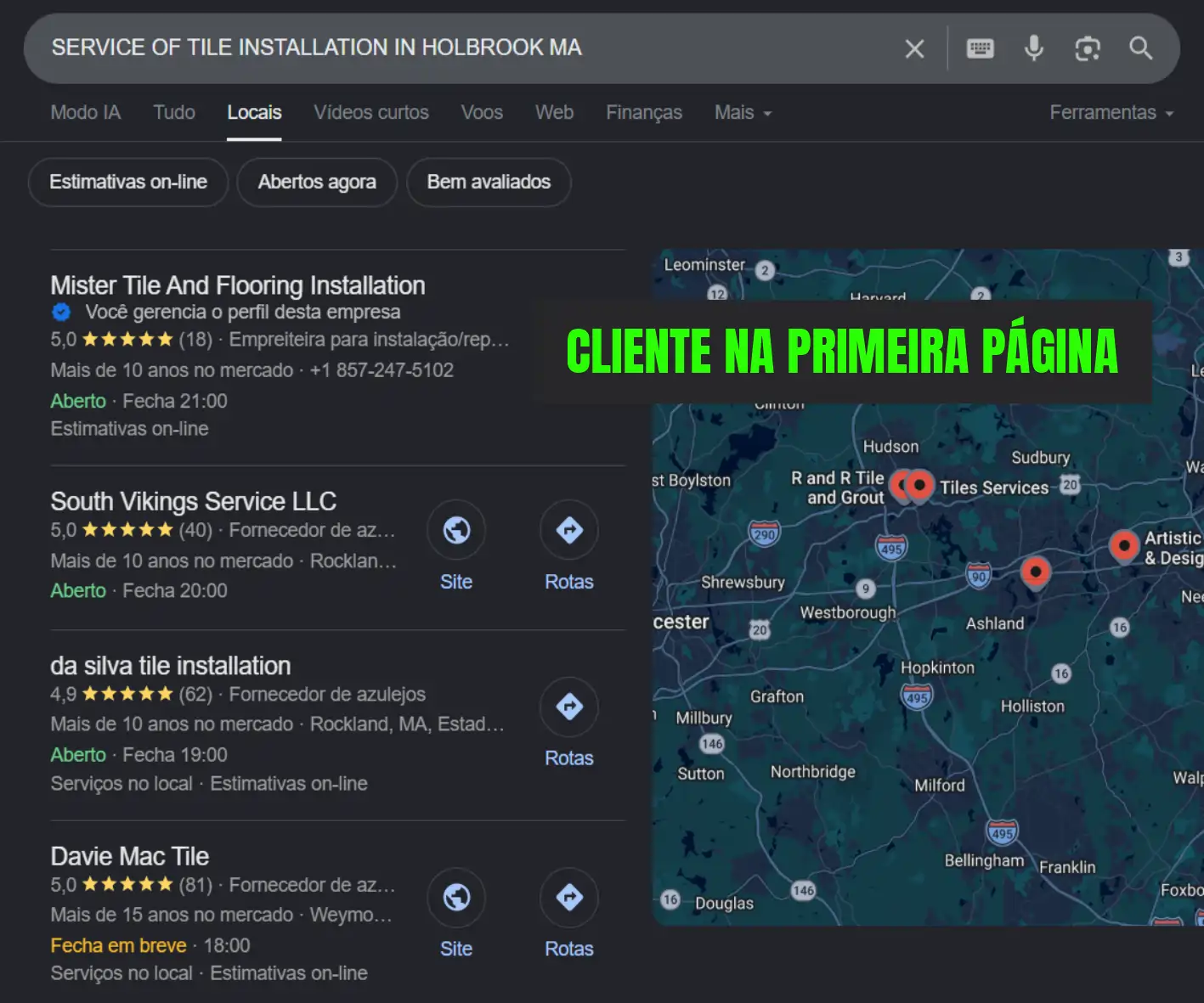The height and width of the screenshot is (1003, 1204).
Task: Toggle the Abertos agora filter chip
Action: (317, 182)
